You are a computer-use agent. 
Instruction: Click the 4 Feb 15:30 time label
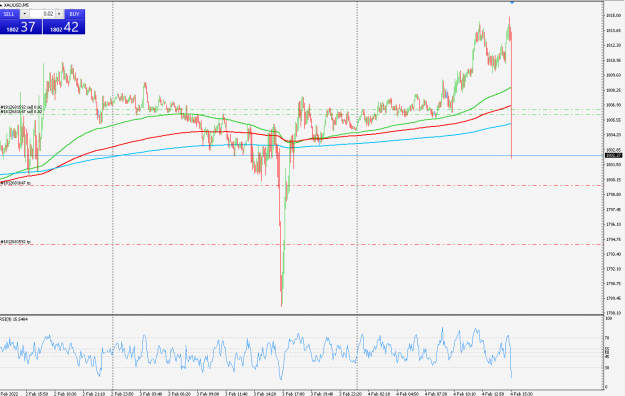[x=522, y=394]
